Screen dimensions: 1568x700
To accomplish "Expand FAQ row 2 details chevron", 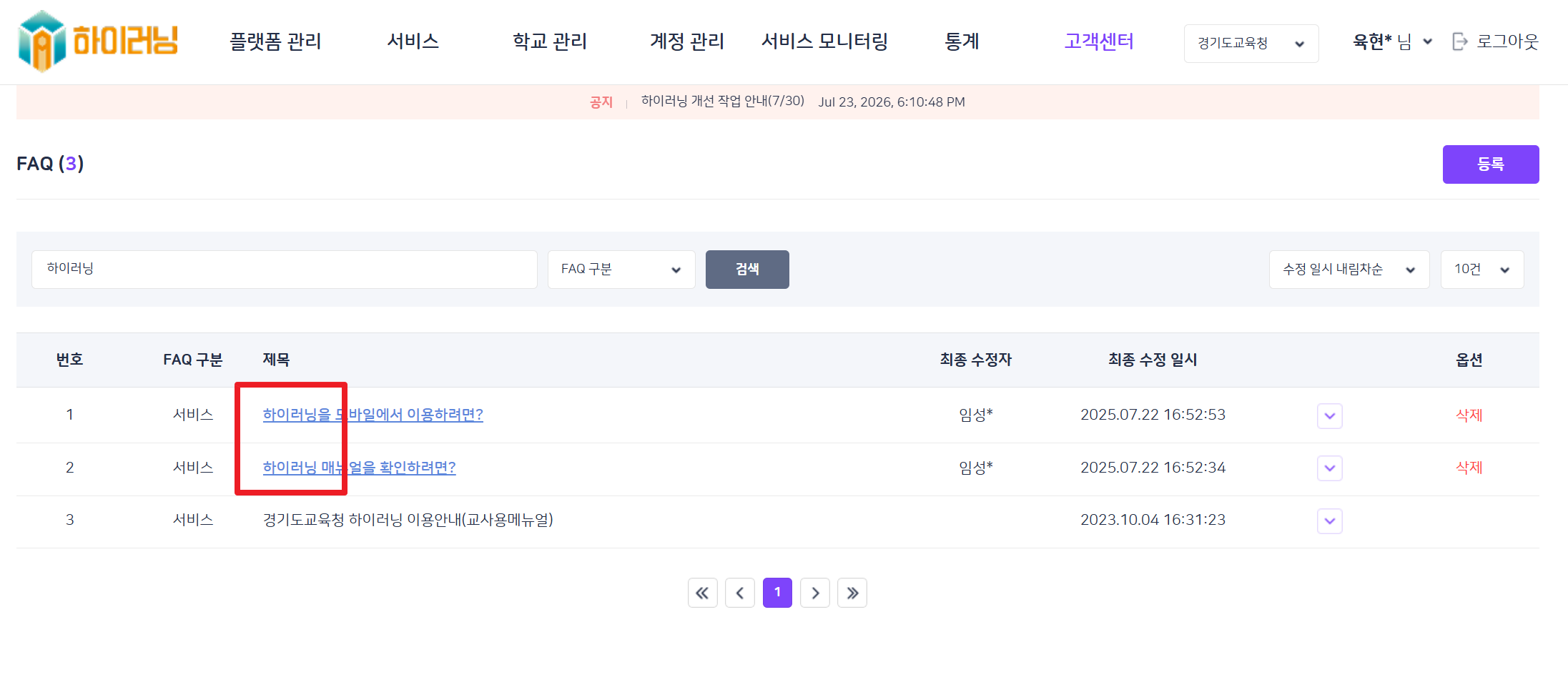I will click(1330, 468).
